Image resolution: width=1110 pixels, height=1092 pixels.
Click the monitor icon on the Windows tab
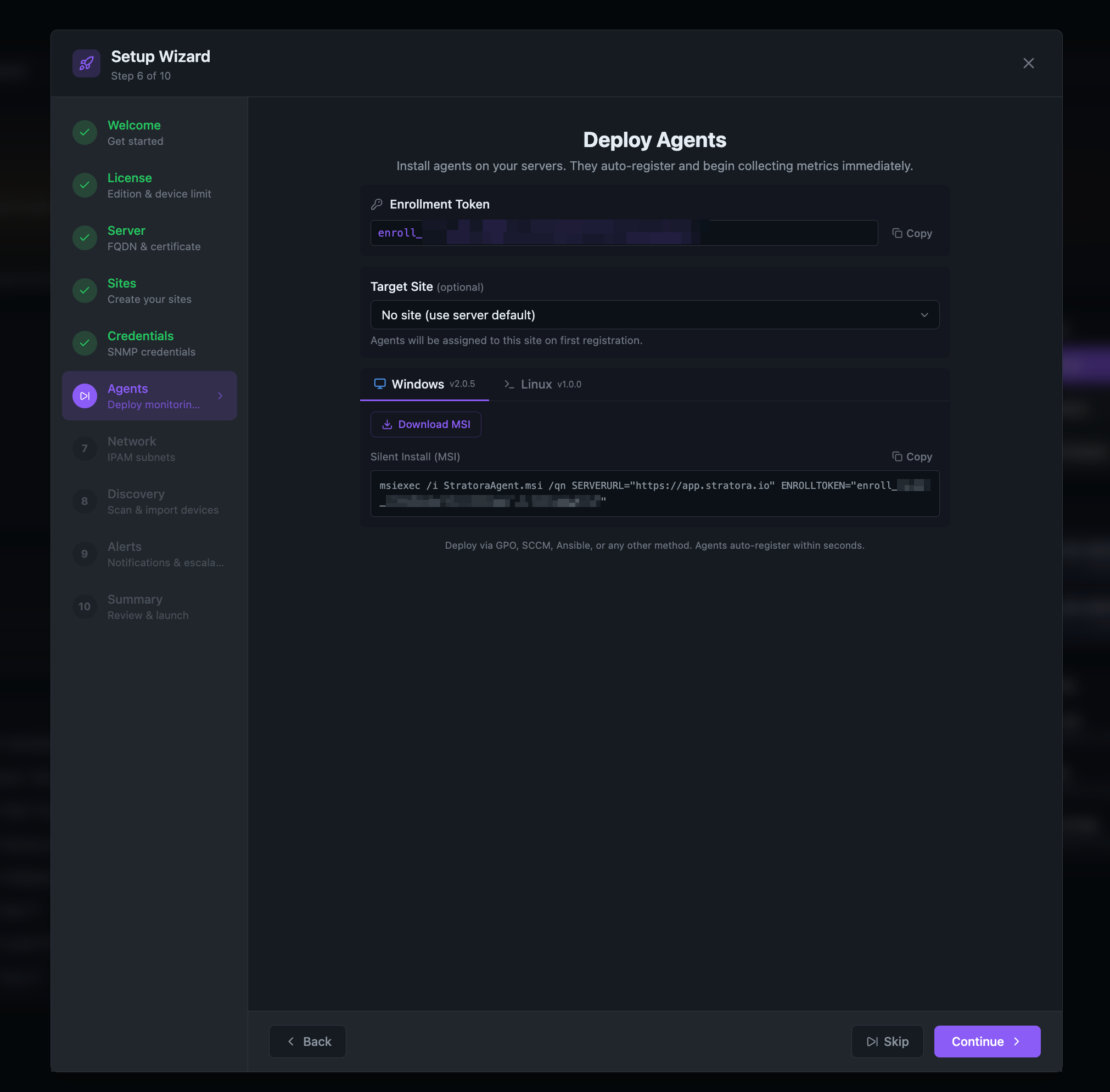click(379, 384)
